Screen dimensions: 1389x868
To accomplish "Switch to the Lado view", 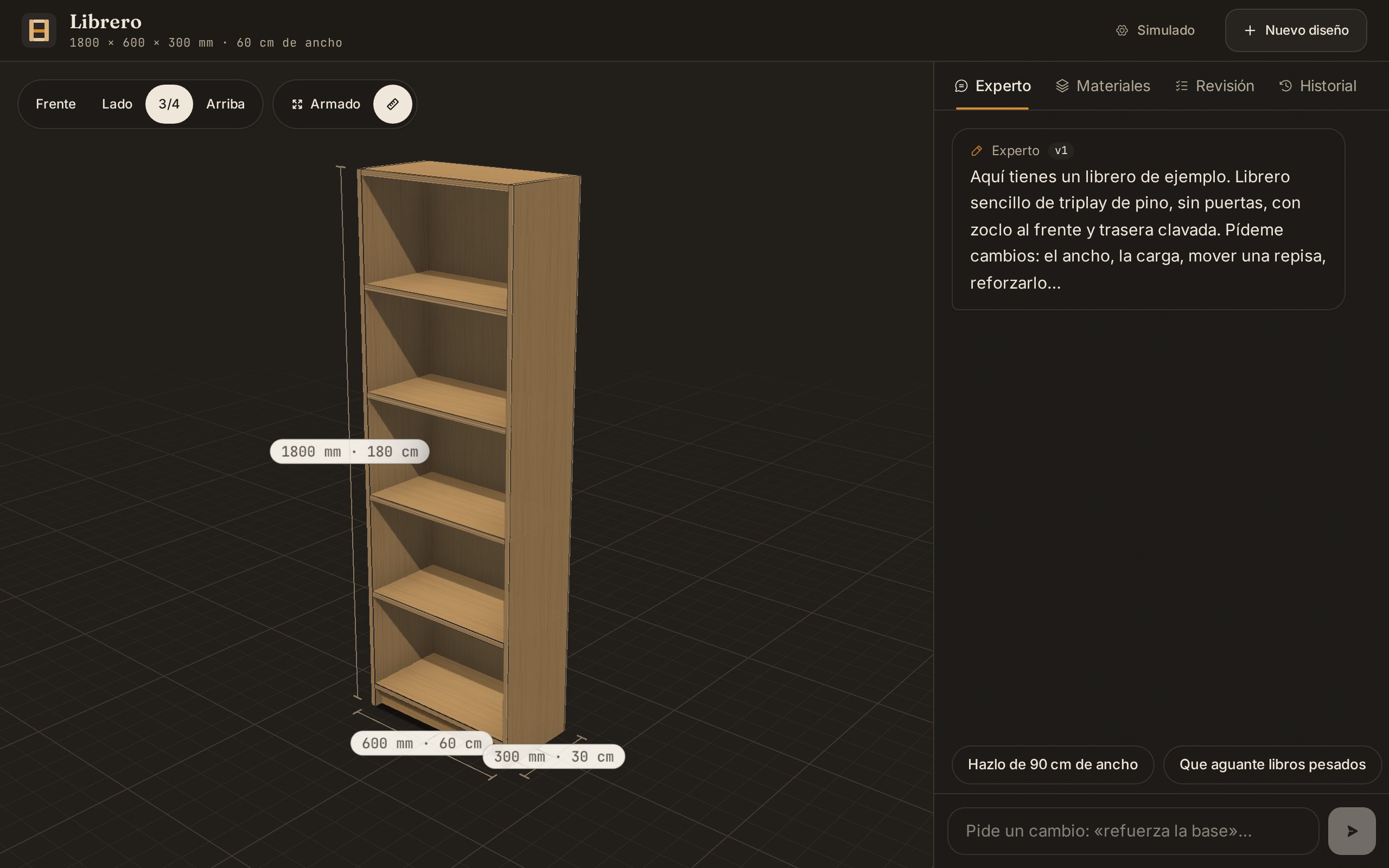I will [x=117, y=104].
